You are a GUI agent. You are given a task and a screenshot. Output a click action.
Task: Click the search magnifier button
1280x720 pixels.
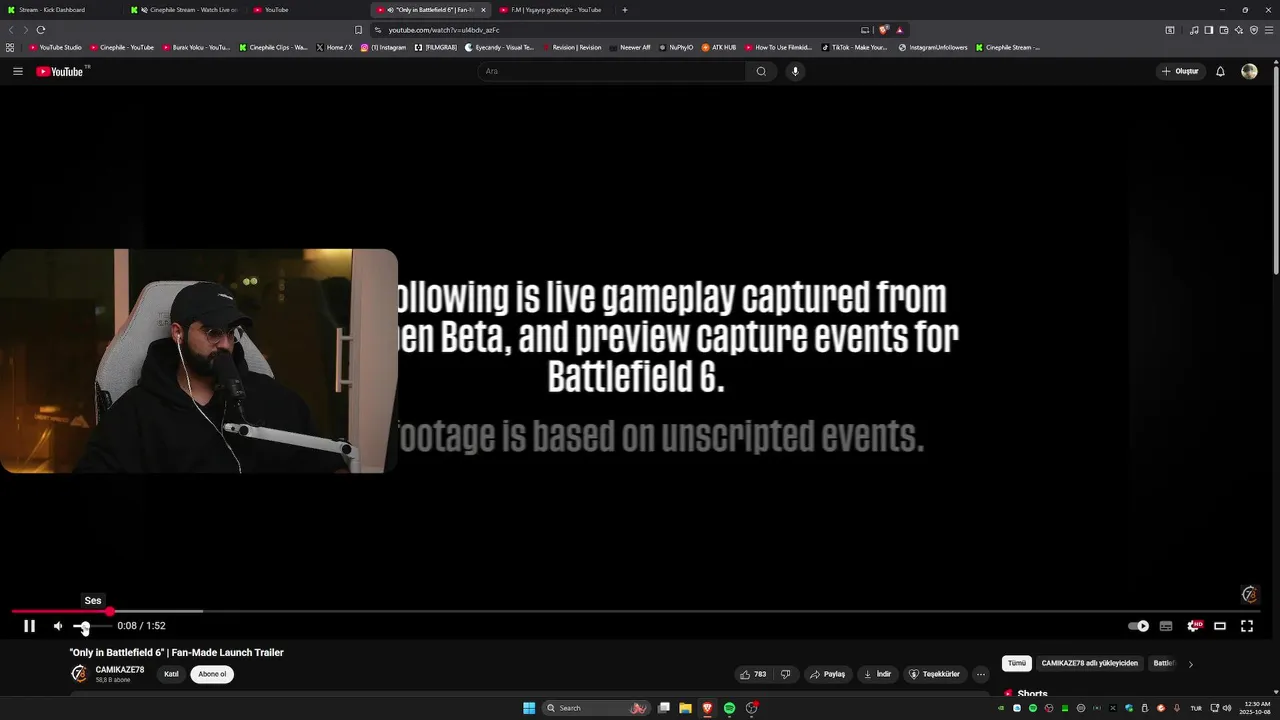pos(761,71)
